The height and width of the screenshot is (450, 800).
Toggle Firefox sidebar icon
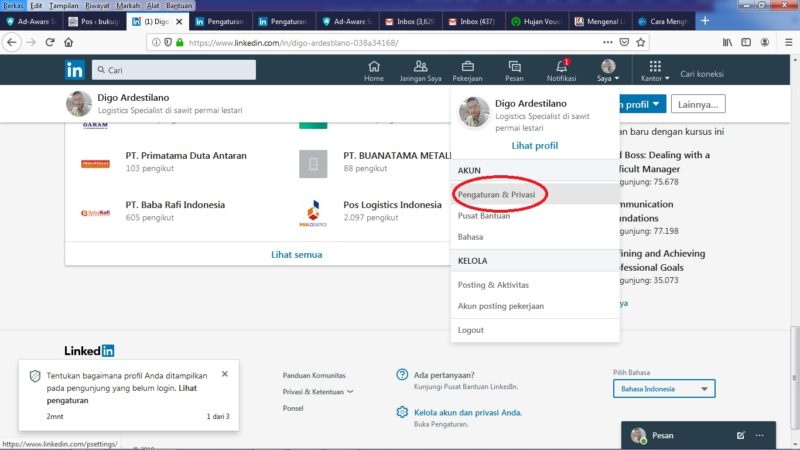[x=746, y=42]
